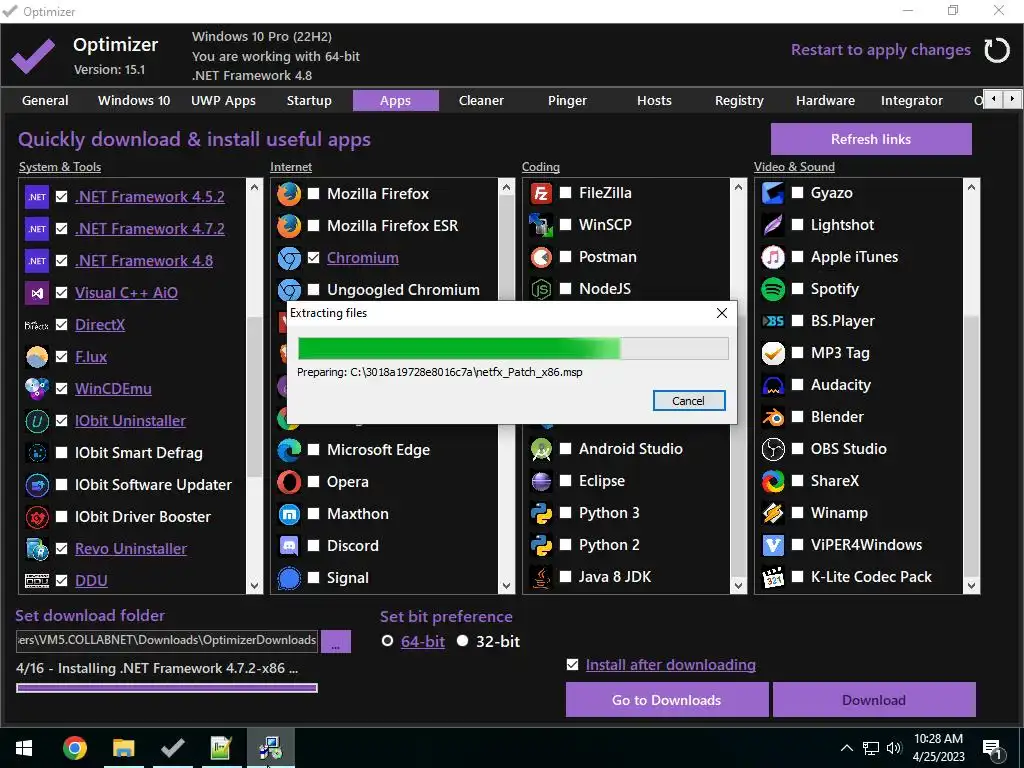Click the Apple iTunes icon
The width and height of the screenshot is (1024, 768).
pyautogui.click(x=773, y=257)
